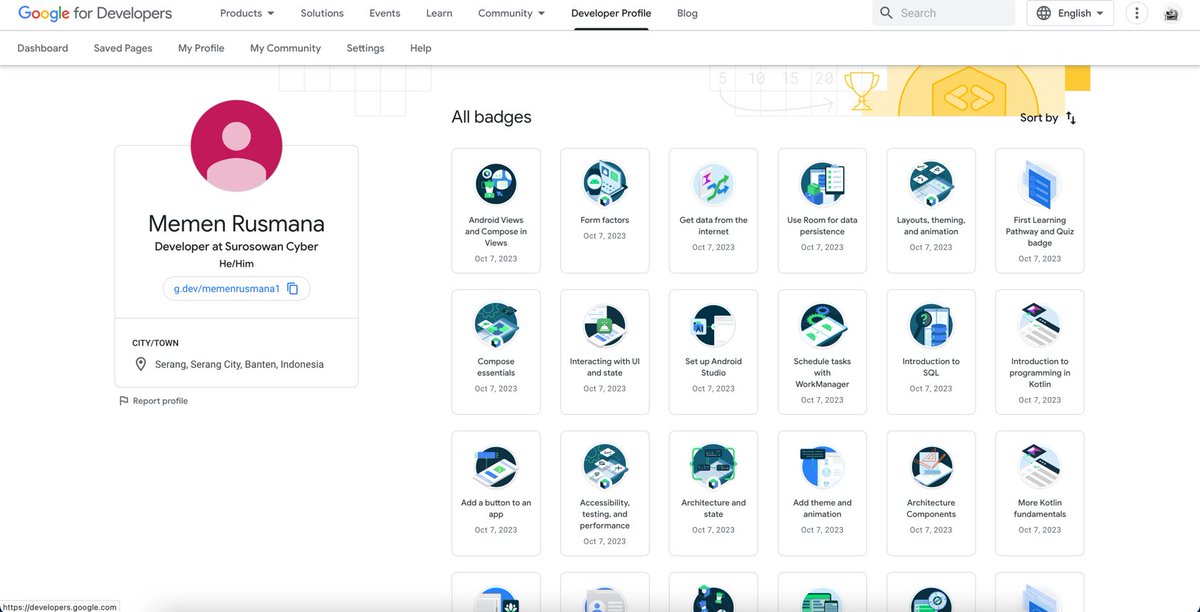
Task: Switch to the Saved Pages tab
Action: (123, 48)
